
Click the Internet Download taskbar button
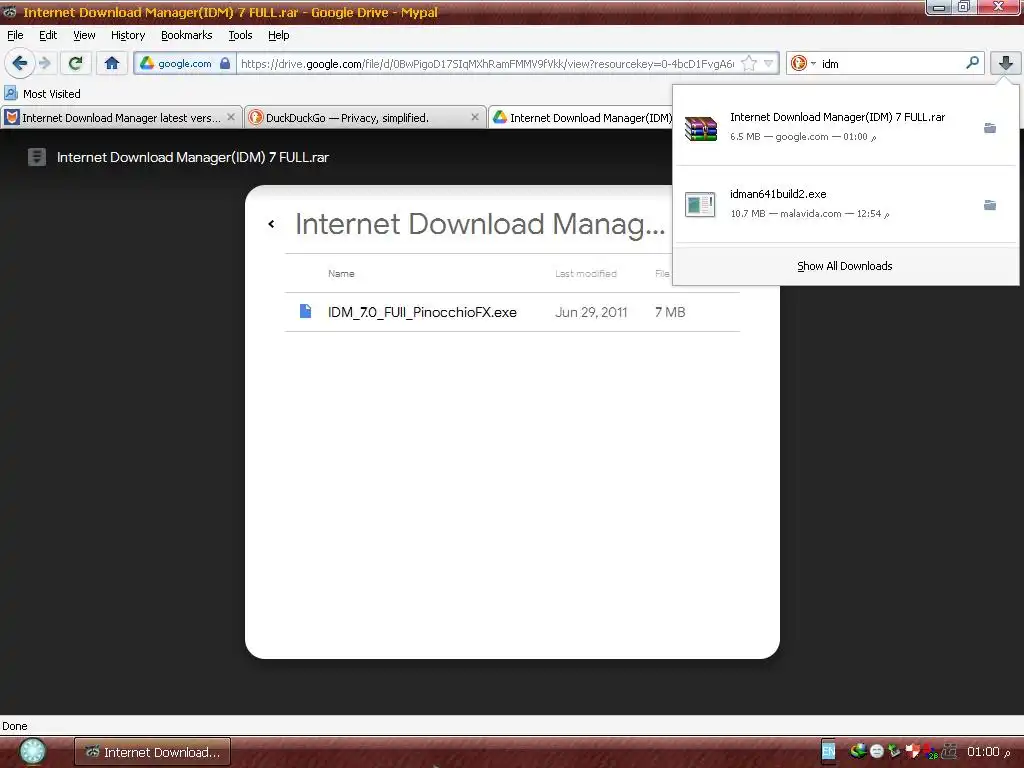pos(152,752)
